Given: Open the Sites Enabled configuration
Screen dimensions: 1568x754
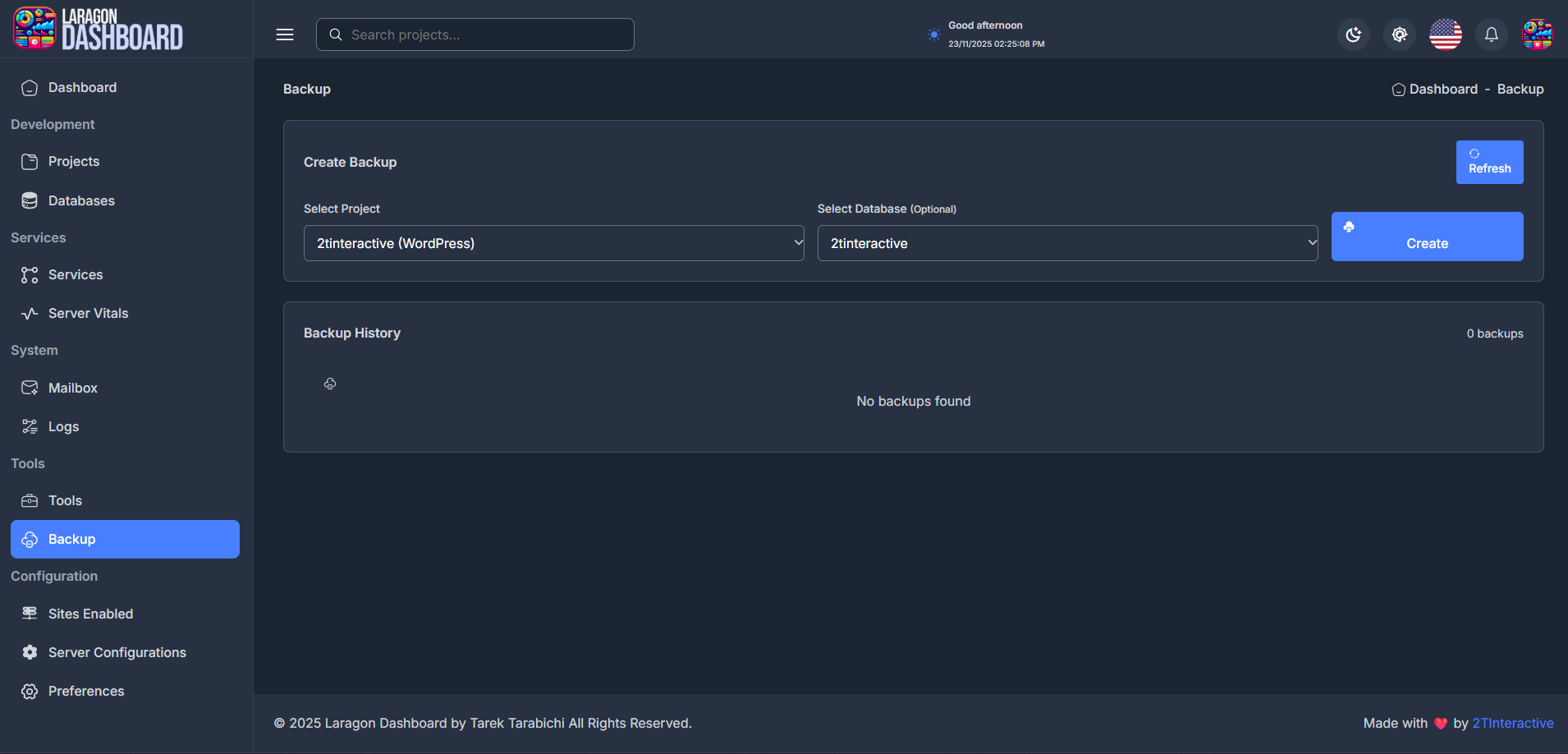Looking at the screenshot, I should click(90, 614).
